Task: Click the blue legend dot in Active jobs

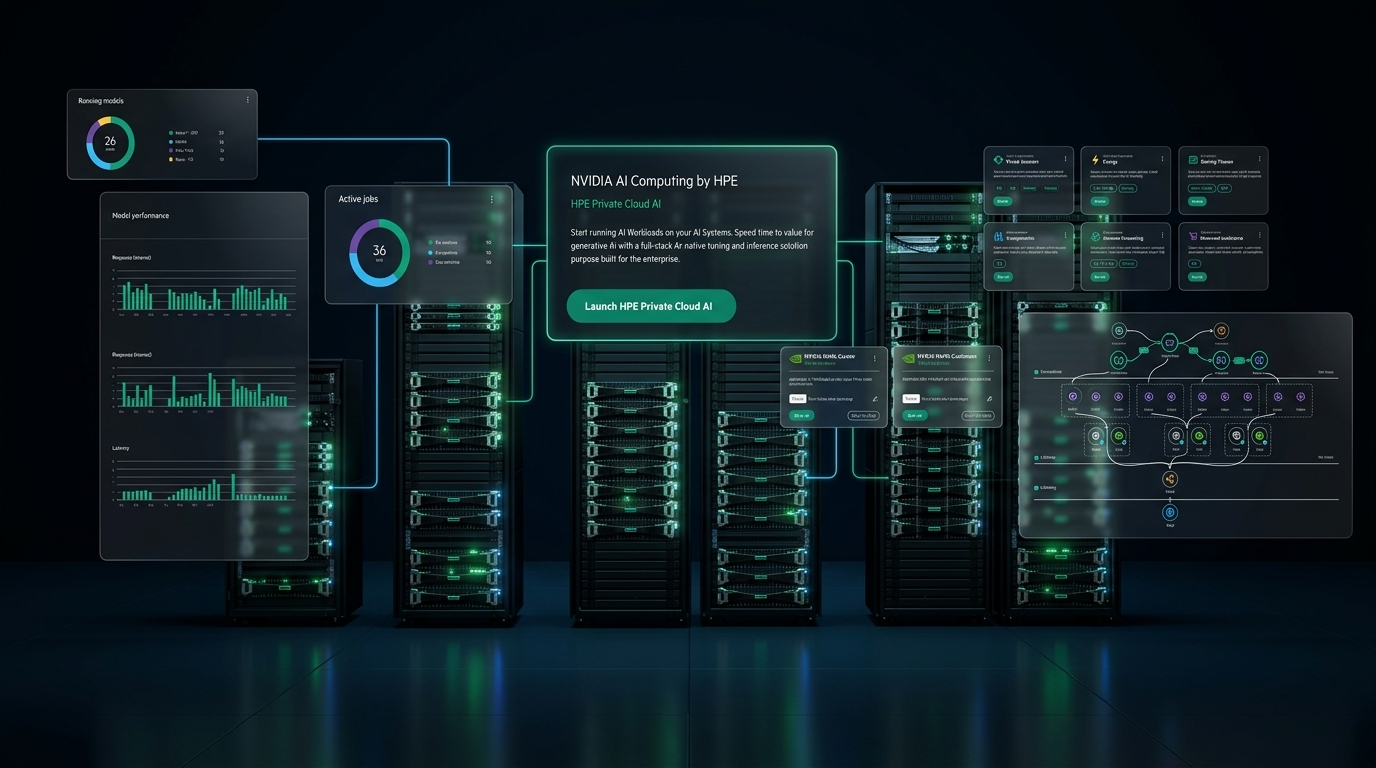Action: 430,252
